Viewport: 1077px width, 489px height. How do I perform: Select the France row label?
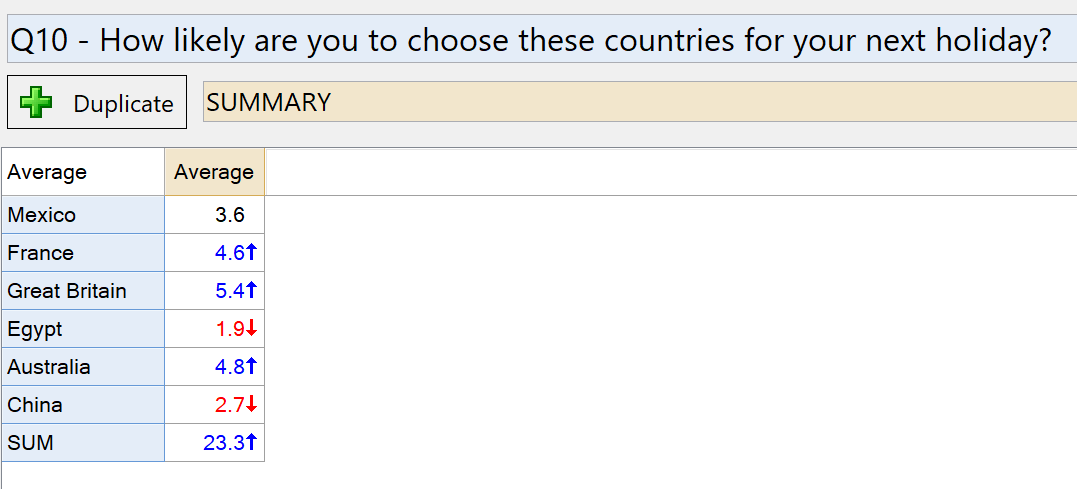pyautogui.click(x=83, y=253)
